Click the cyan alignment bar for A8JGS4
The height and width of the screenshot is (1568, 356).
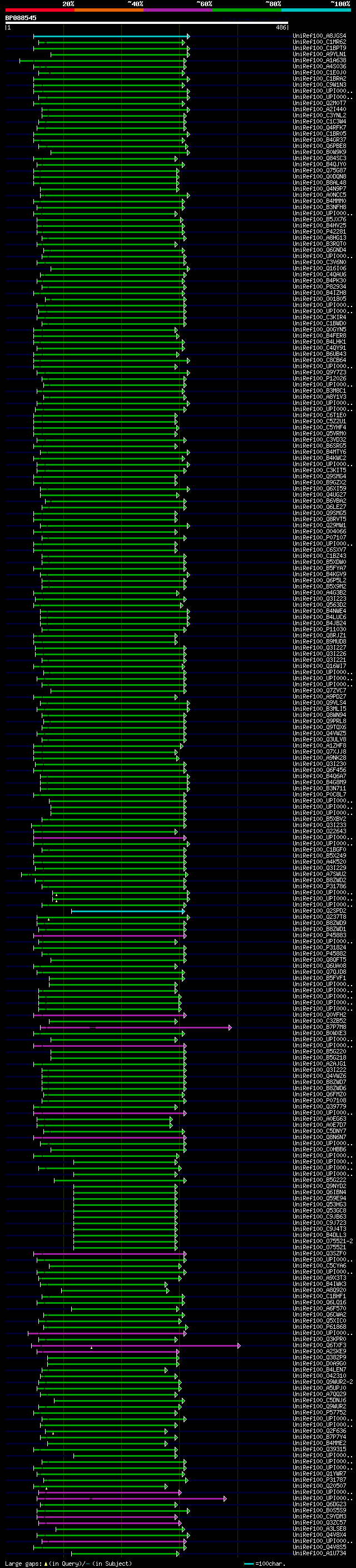coord(111,36)
